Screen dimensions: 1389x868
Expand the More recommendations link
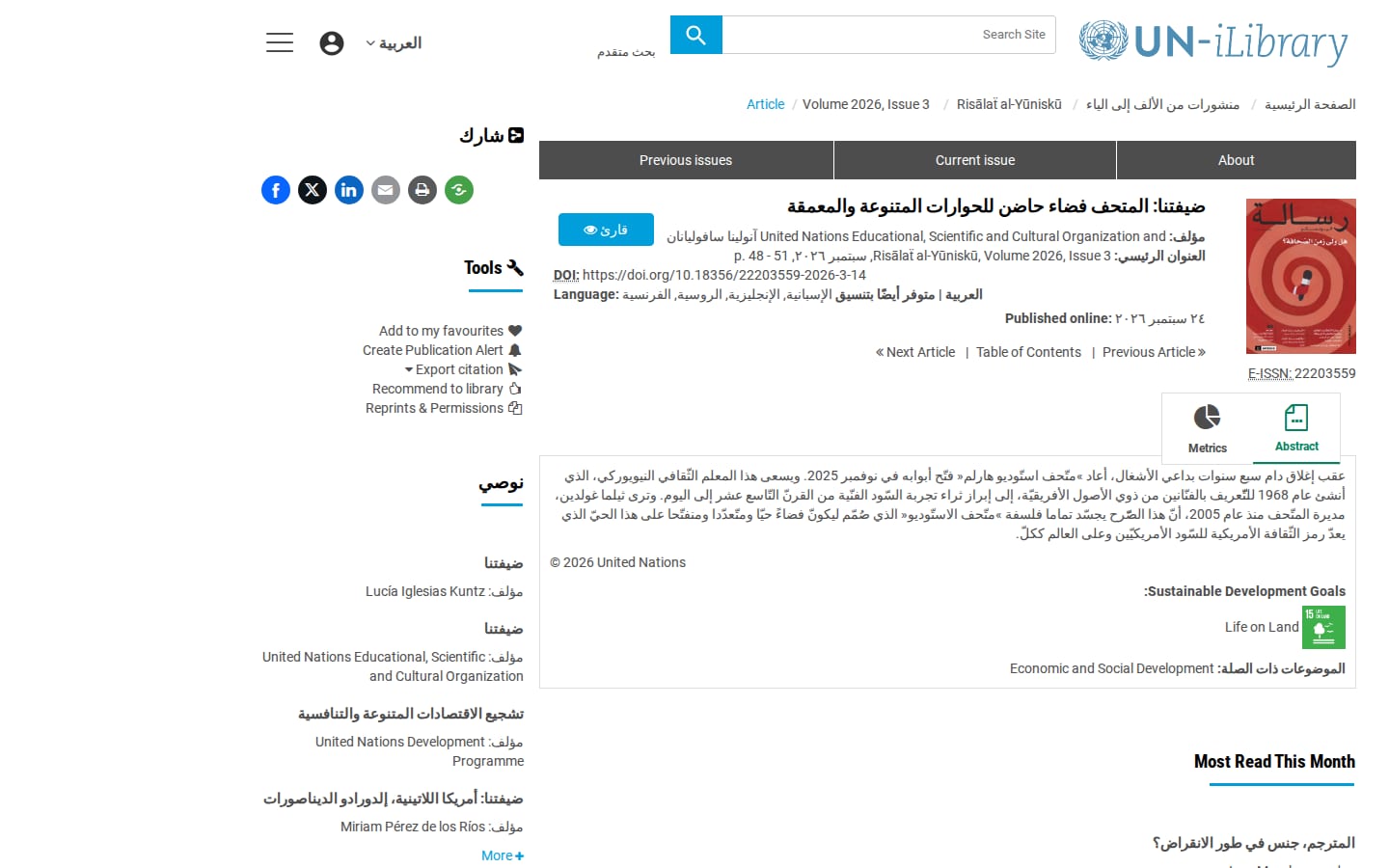tap(503, 855)
